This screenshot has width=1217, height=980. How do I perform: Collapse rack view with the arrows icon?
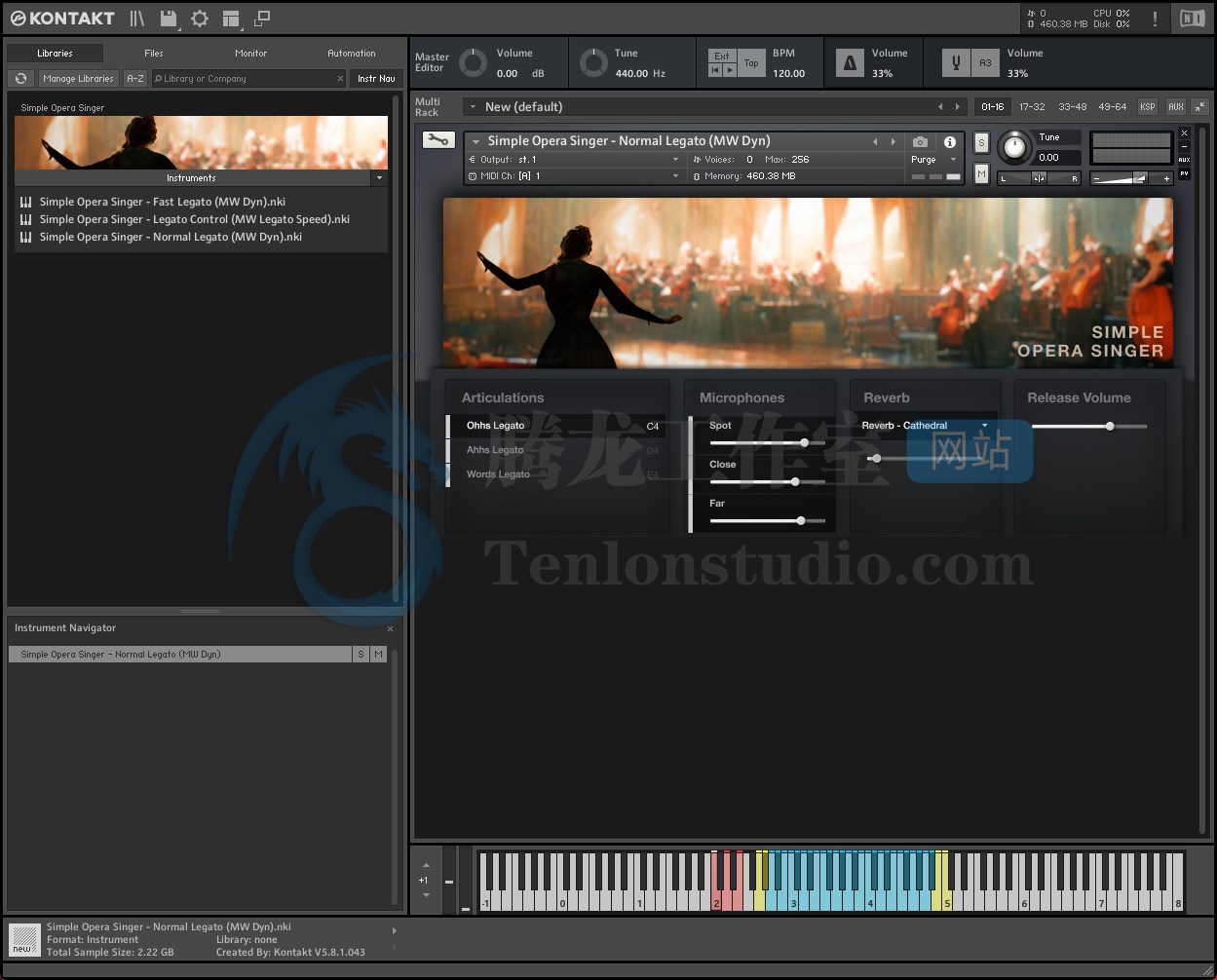pos(1200,107)
